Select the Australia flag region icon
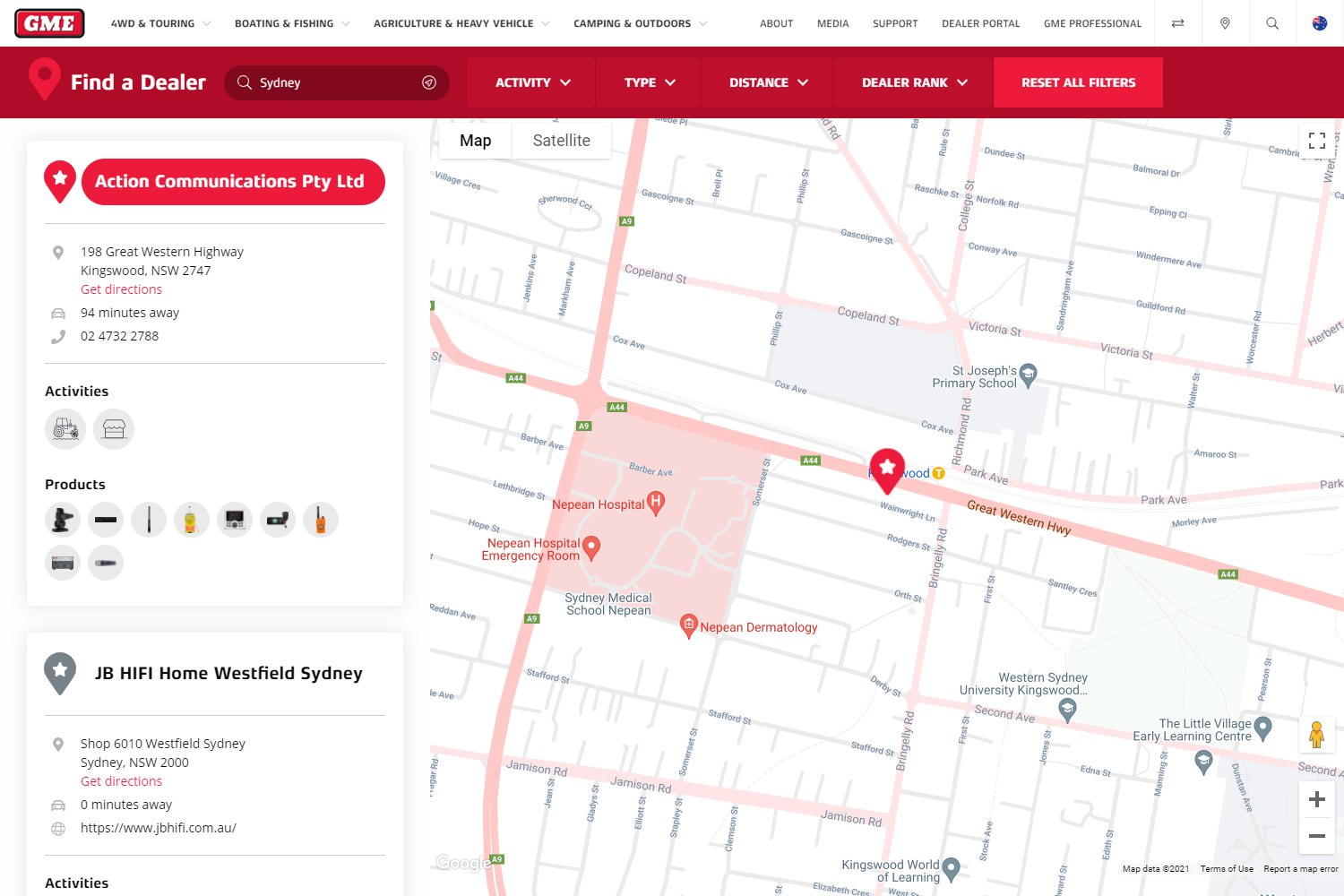Image resolution: width=1344 pixels, height=896 pixels. 1320,23
